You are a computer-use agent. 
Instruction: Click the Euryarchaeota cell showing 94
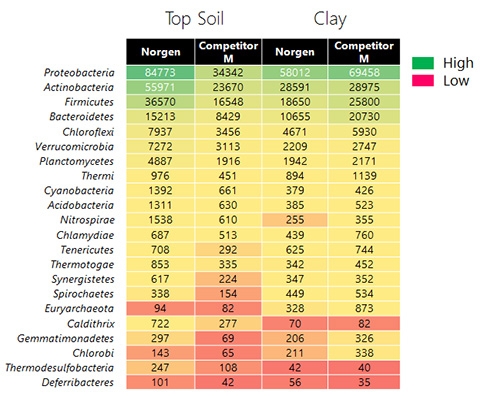tap(160, 308)
